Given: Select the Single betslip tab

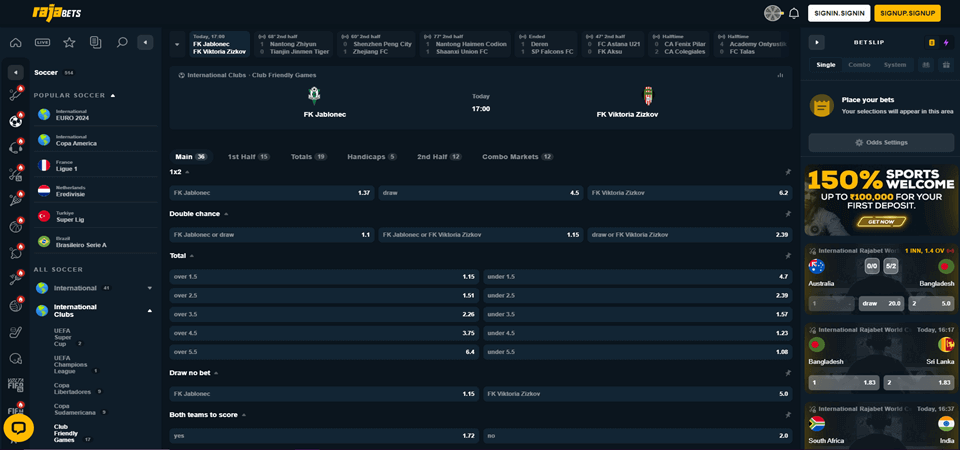Looking at the screenshot, I should coord(825,65).
